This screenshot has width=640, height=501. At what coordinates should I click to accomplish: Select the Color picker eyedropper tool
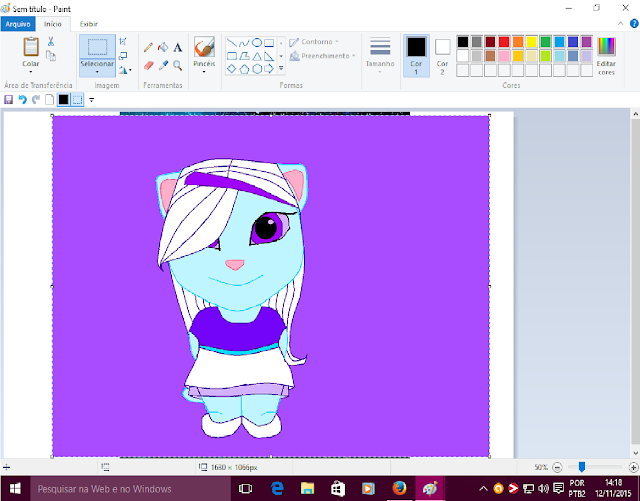[x=163, y=65]
